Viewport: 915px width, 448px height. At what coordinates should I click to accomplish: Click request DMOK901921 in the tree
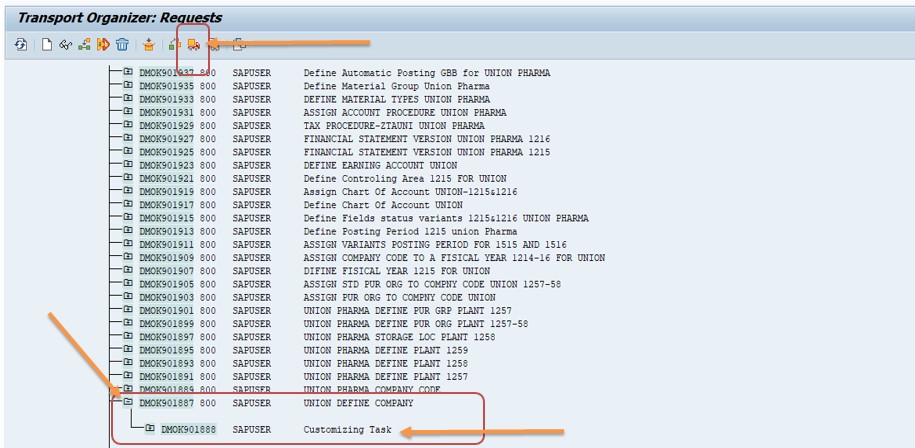coord(167,178)
